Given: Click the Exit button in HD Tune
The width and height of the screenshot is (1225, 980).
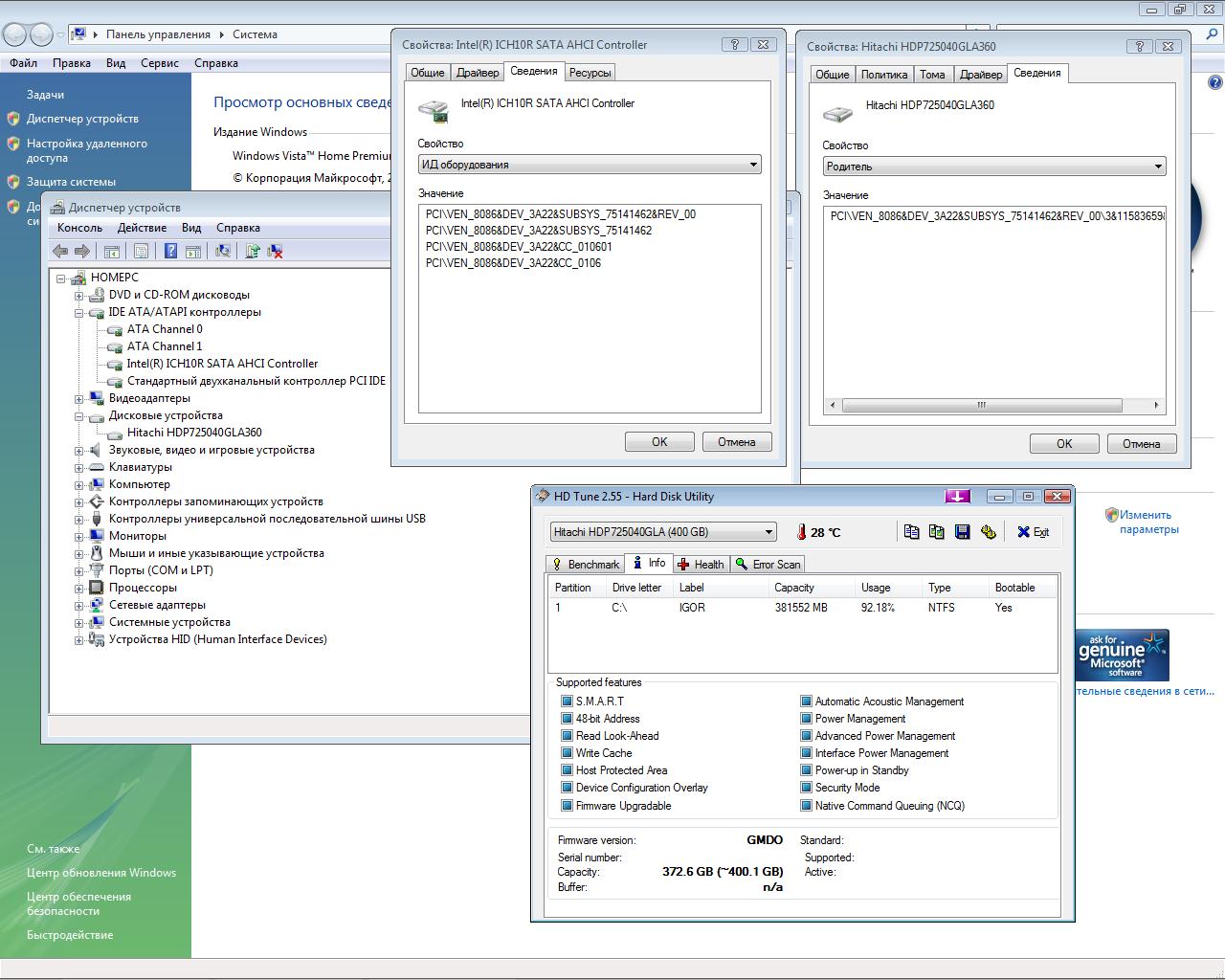Looking at the screenshot, I should click(x=1033, y=532).
